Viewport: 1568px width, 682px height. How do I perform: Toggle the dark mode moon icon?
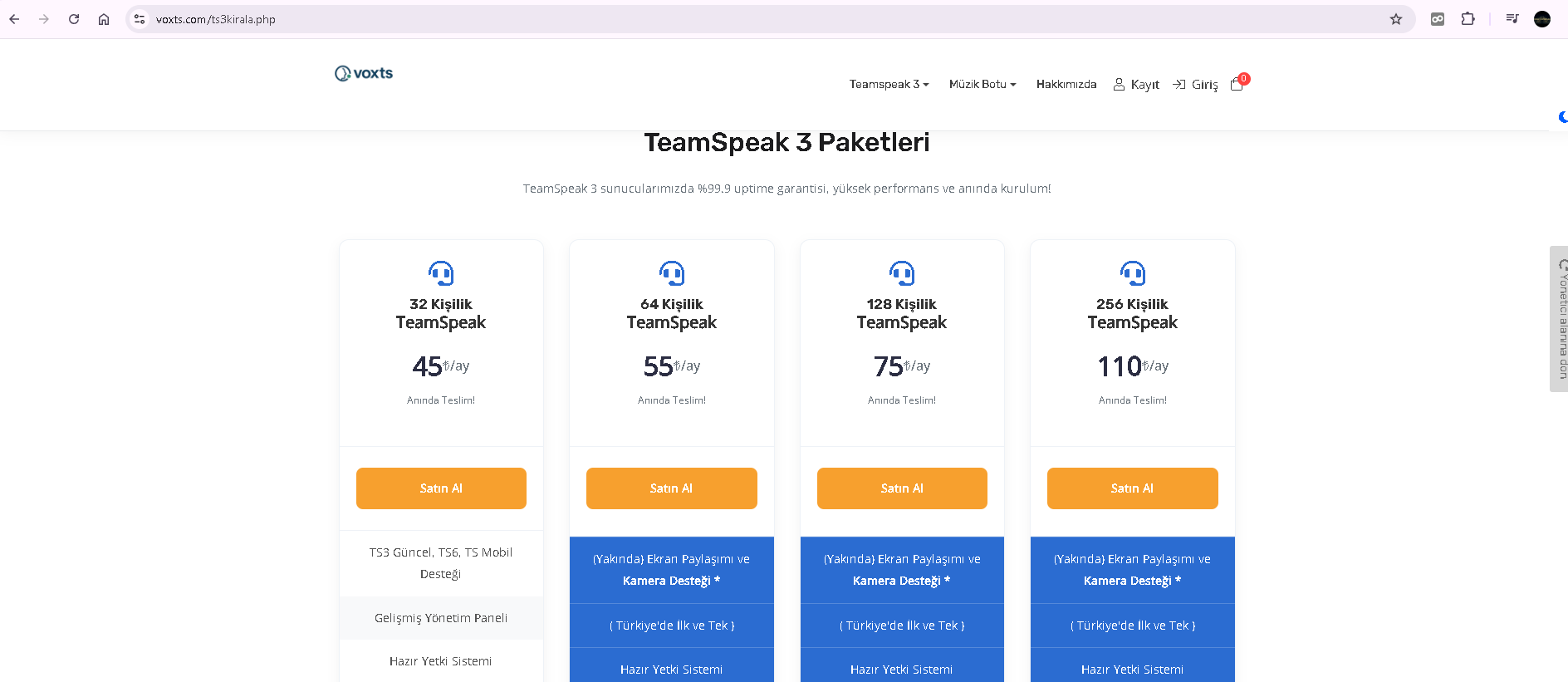click(1563, 117)
